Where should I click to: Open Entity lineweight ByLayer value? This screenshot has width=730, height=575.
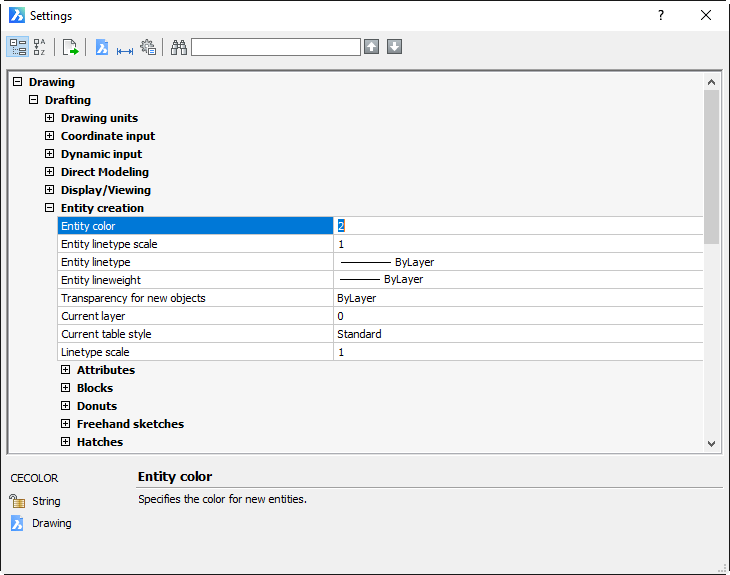tap(518, 280)
